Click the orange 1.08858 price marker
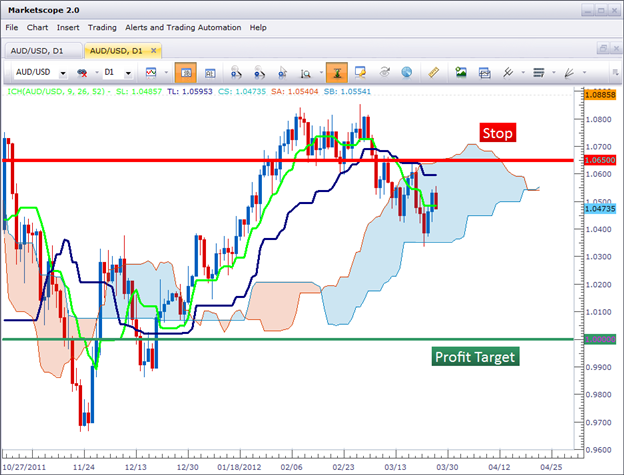This screenshot has width=624, height=475. click(x=600, y=95)
